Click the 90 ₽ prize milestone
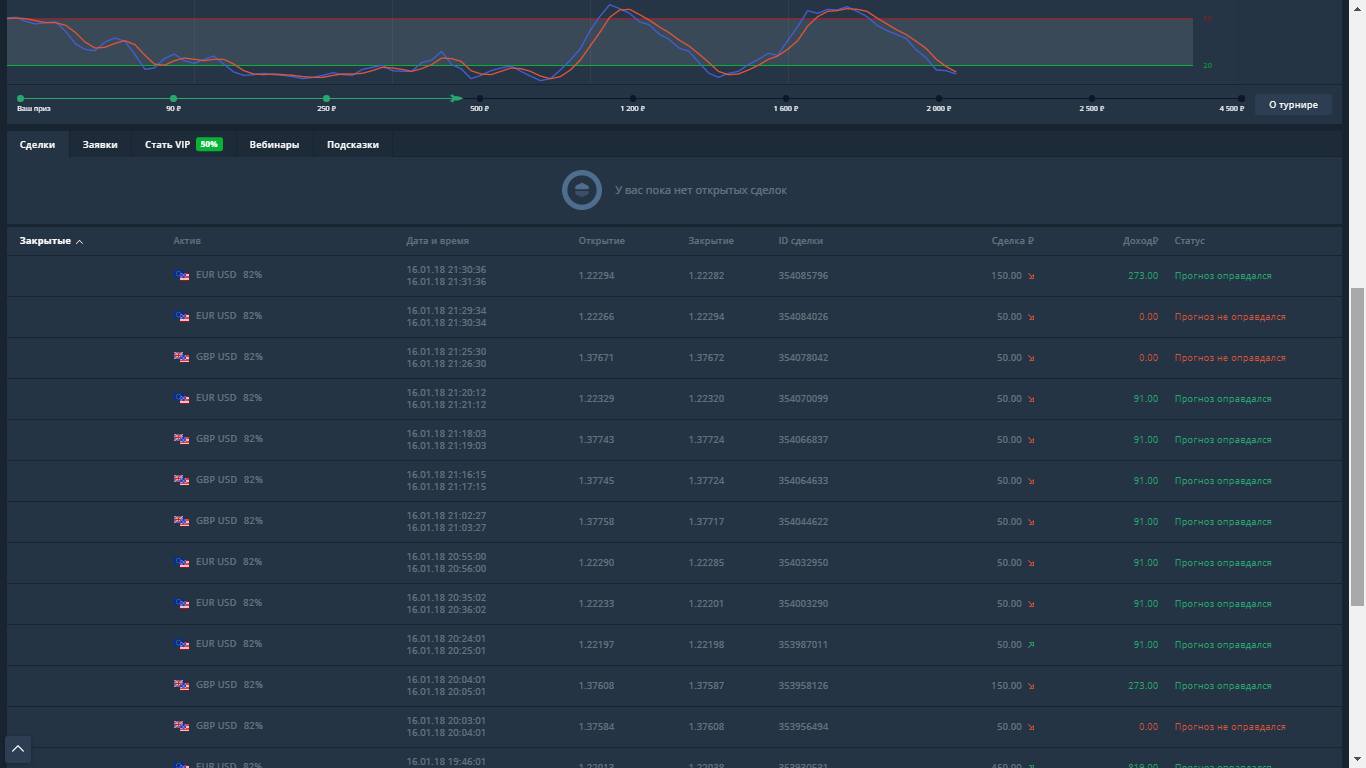1366x768 pixels. pyautogui.click(x=173, y=98)
